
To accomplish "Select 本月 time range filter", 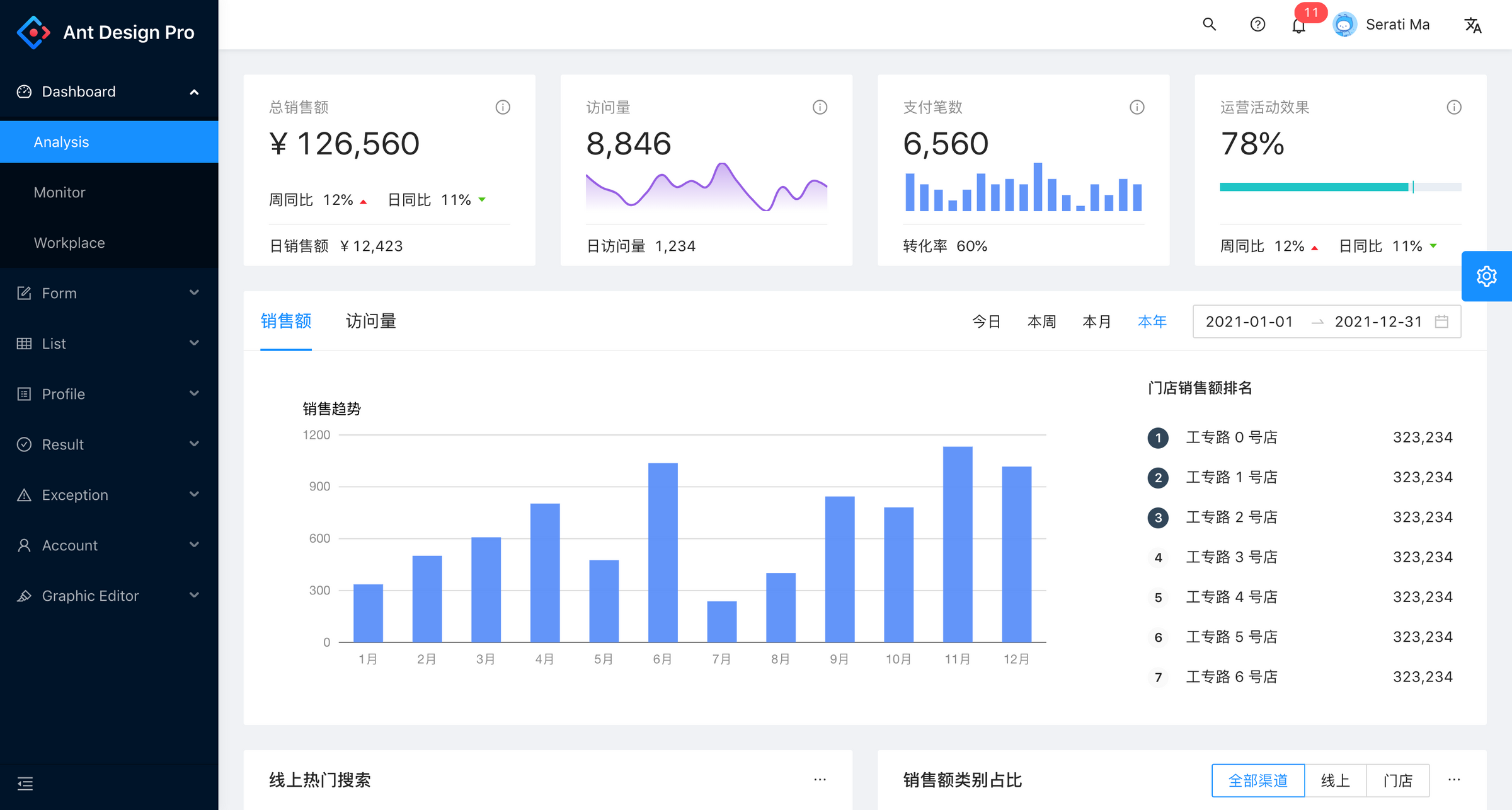I will click(1096, 321).
